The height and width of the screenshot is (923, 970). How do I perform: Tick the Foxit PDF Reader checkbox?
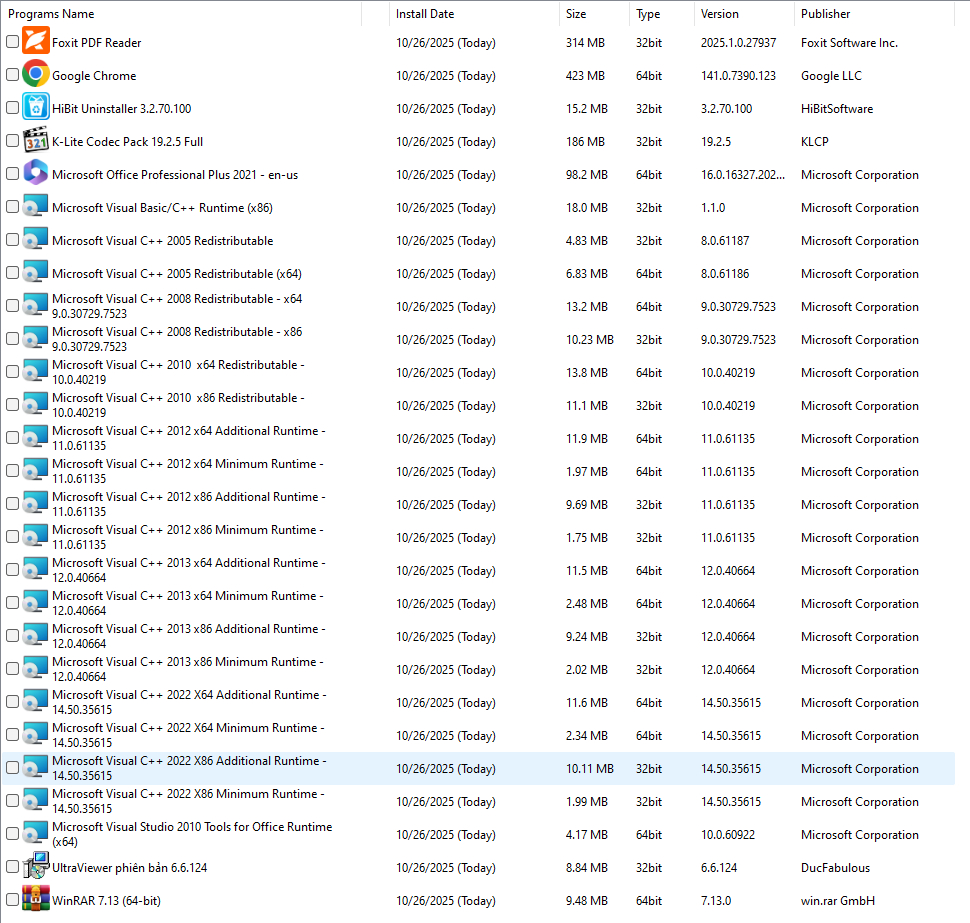[x=12, y=41]
